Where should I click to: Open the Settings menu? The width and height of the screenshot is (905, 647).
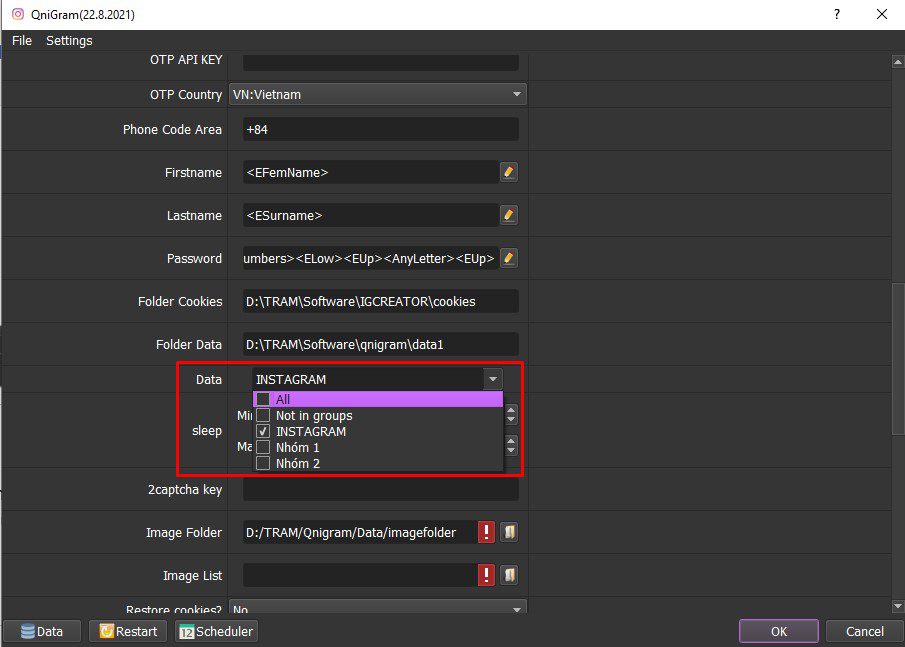coord(69,40)
